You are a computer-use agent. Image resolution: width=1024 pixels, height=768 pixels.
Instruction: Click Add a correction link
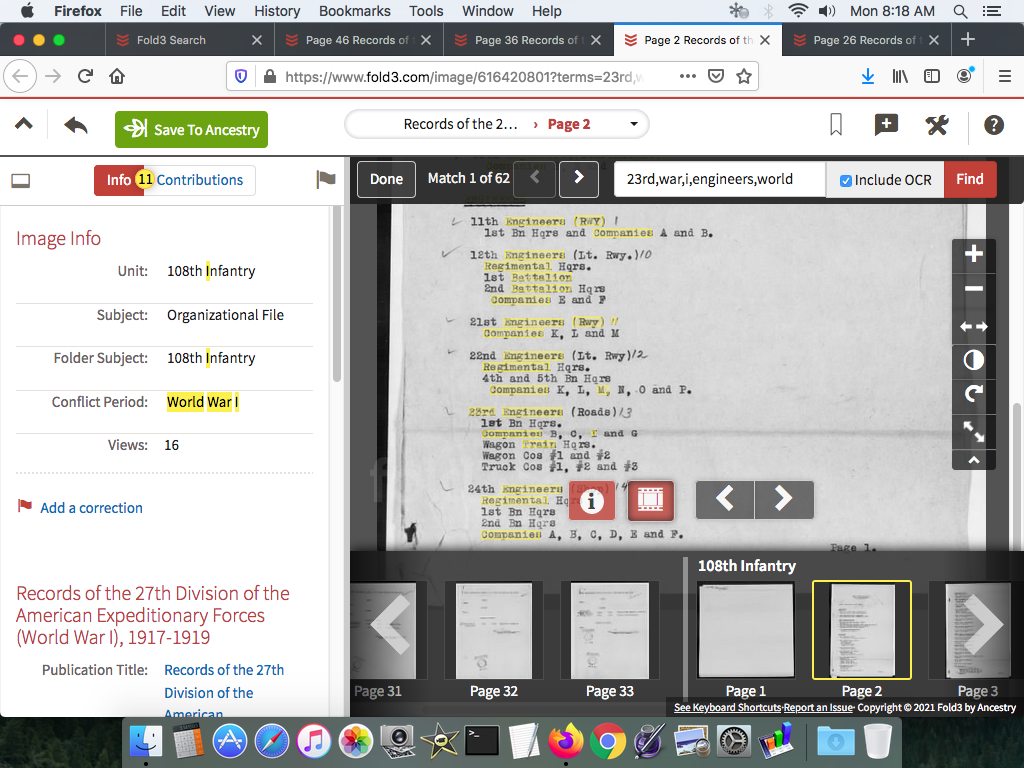click(91, 508)
